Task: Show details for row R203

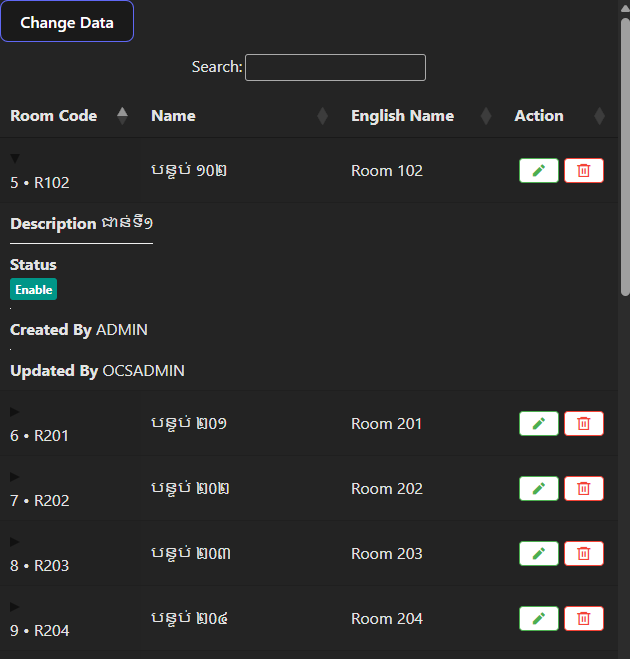Action: click(x=15, y=542)
